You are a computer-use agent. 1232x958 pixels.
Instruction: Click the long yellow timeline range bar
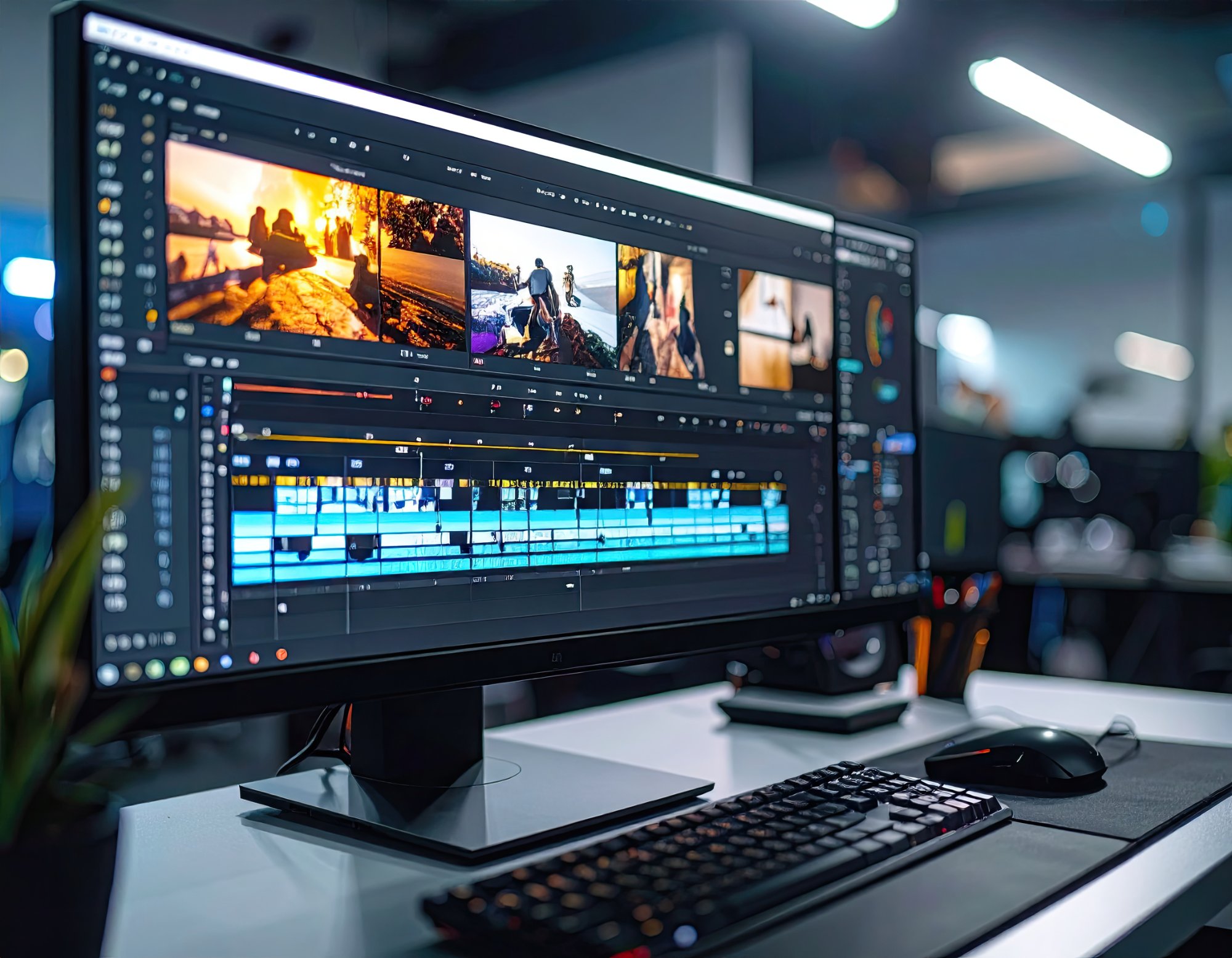(x=468, y=445)
